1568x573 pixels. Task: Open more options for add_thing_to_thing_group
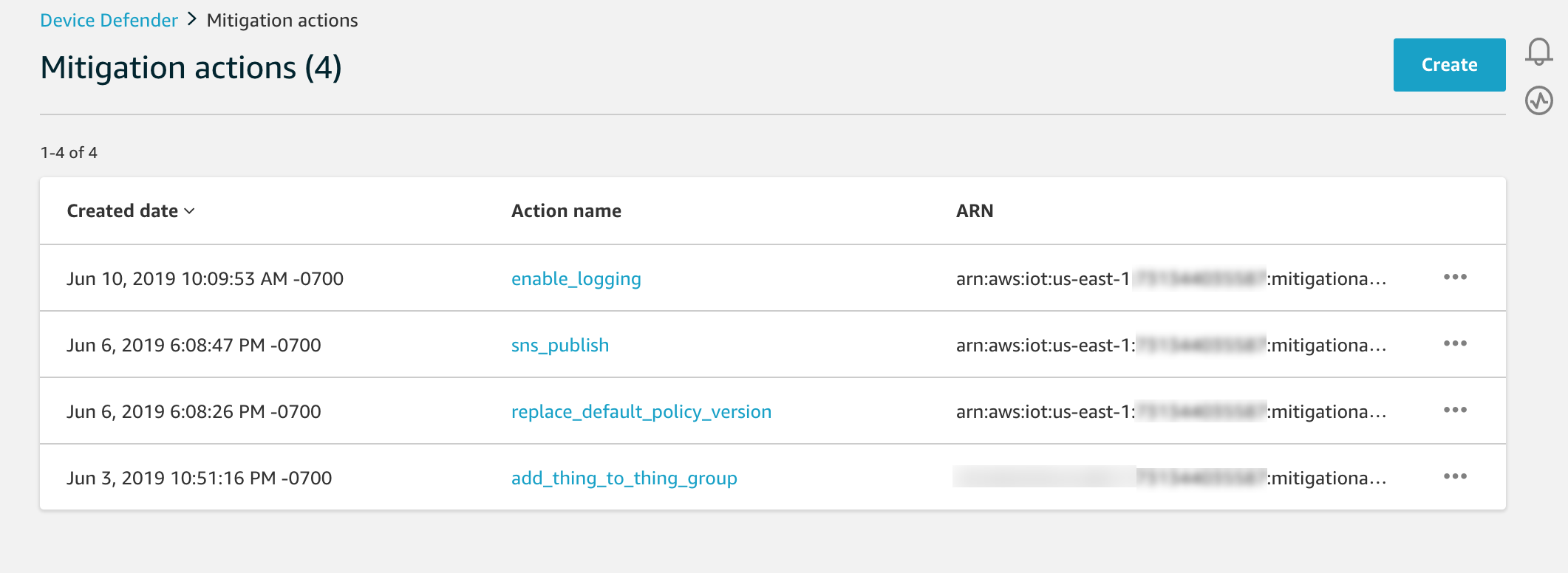1455,477
